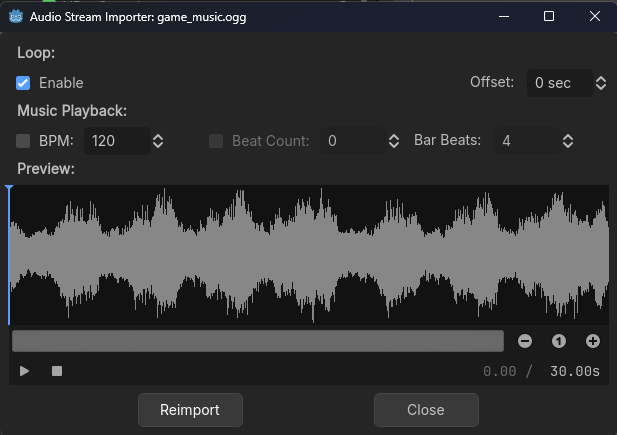
Task: Click the 0.00 current time text
Action: [x=499, y=371]
